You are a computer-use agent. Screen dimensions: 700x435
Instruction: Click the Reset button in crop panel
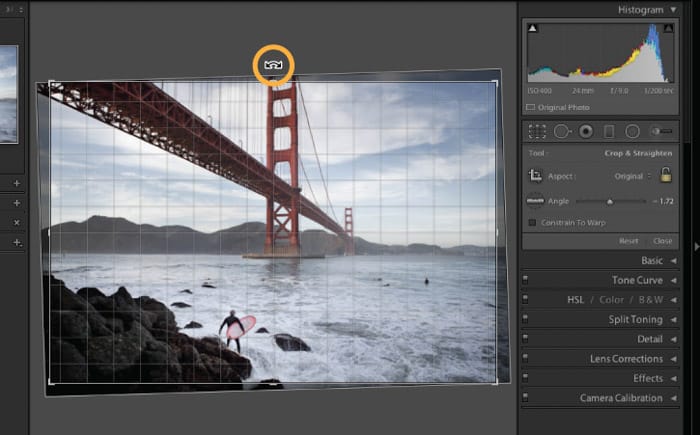point(628,241)
